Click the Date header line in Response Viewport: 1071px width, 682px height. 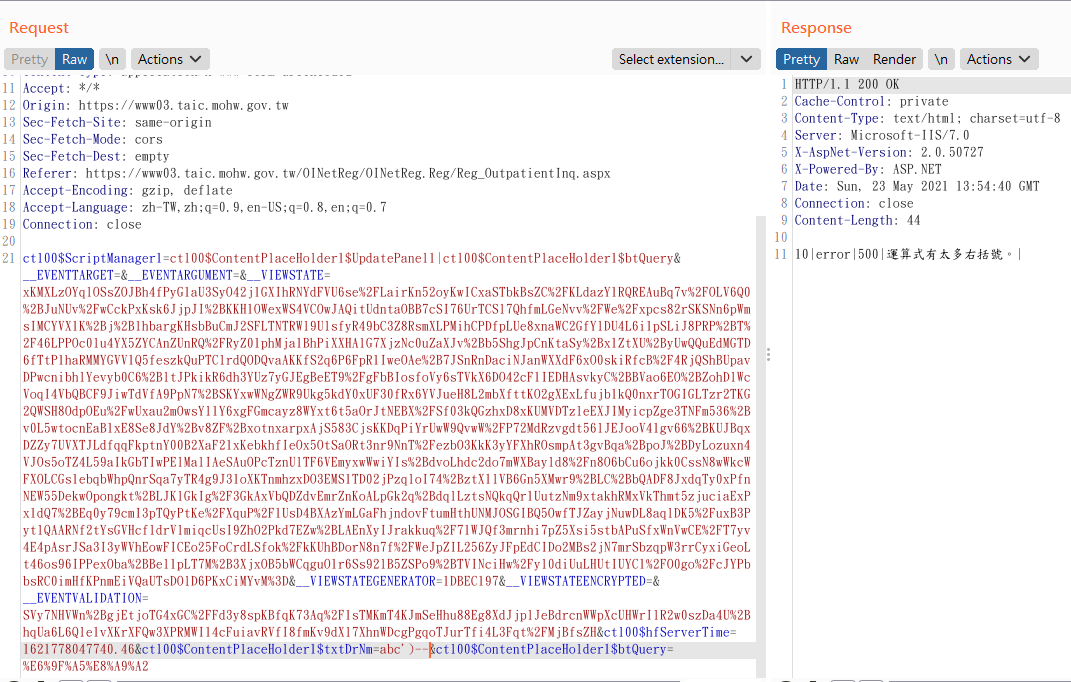click(x=917, y=187)
